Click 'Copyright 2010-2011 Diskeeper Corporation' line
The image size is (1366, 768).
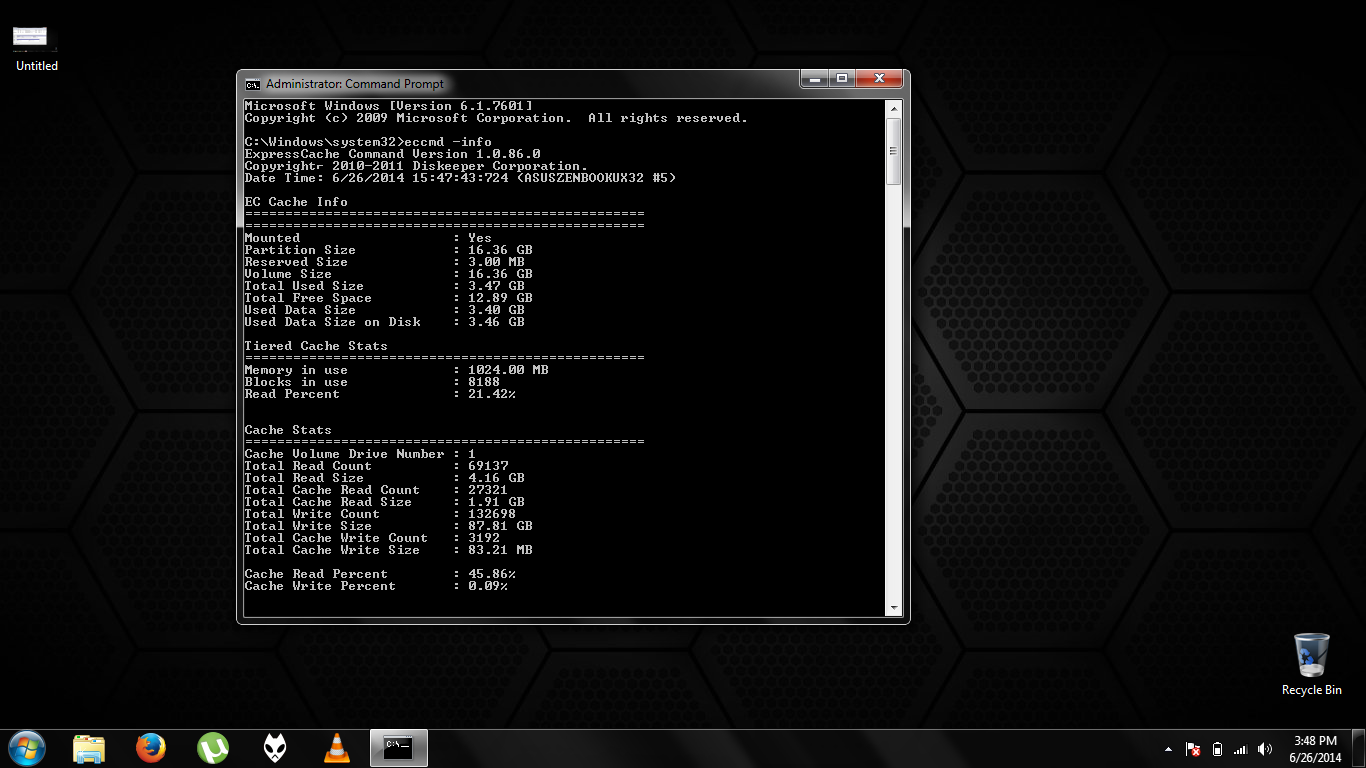[x=416, y=166]
